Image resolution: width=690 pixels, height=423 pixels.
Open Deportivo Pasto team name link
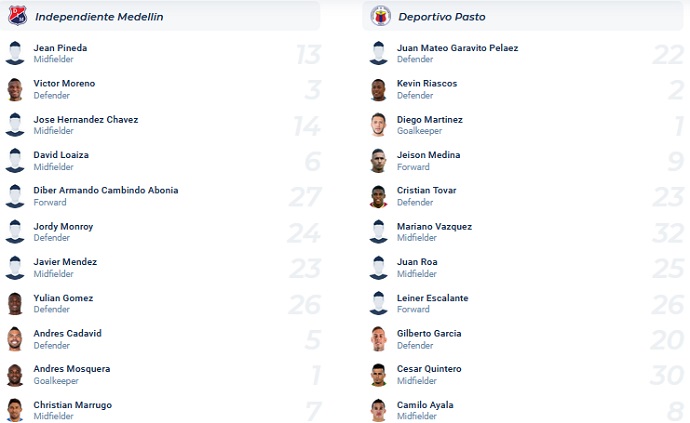(x=442, y=17)
